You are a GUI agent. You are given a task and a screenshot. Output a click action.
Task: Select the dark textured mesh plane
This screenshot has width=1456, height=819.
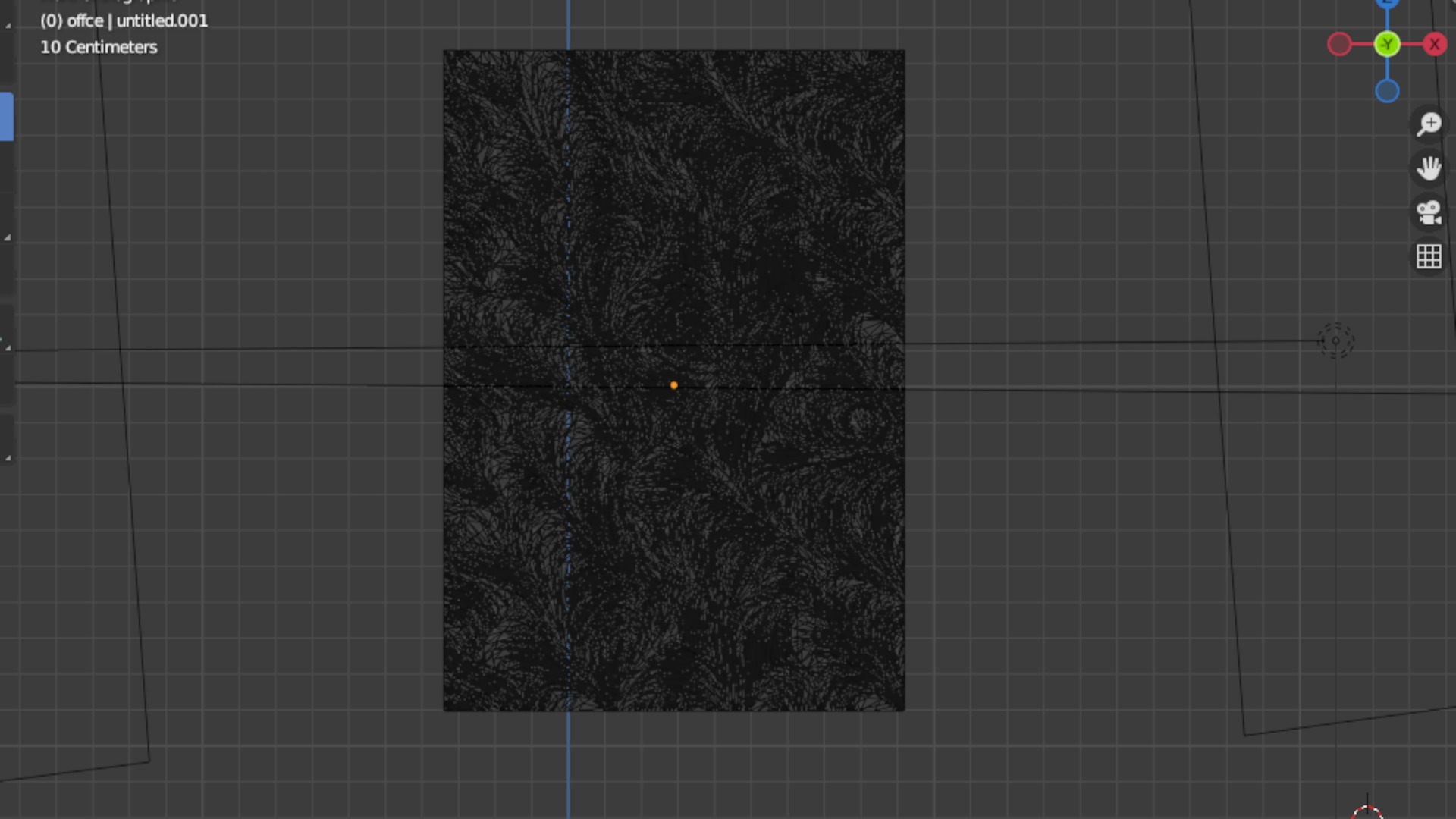click(x=728, y=546)
